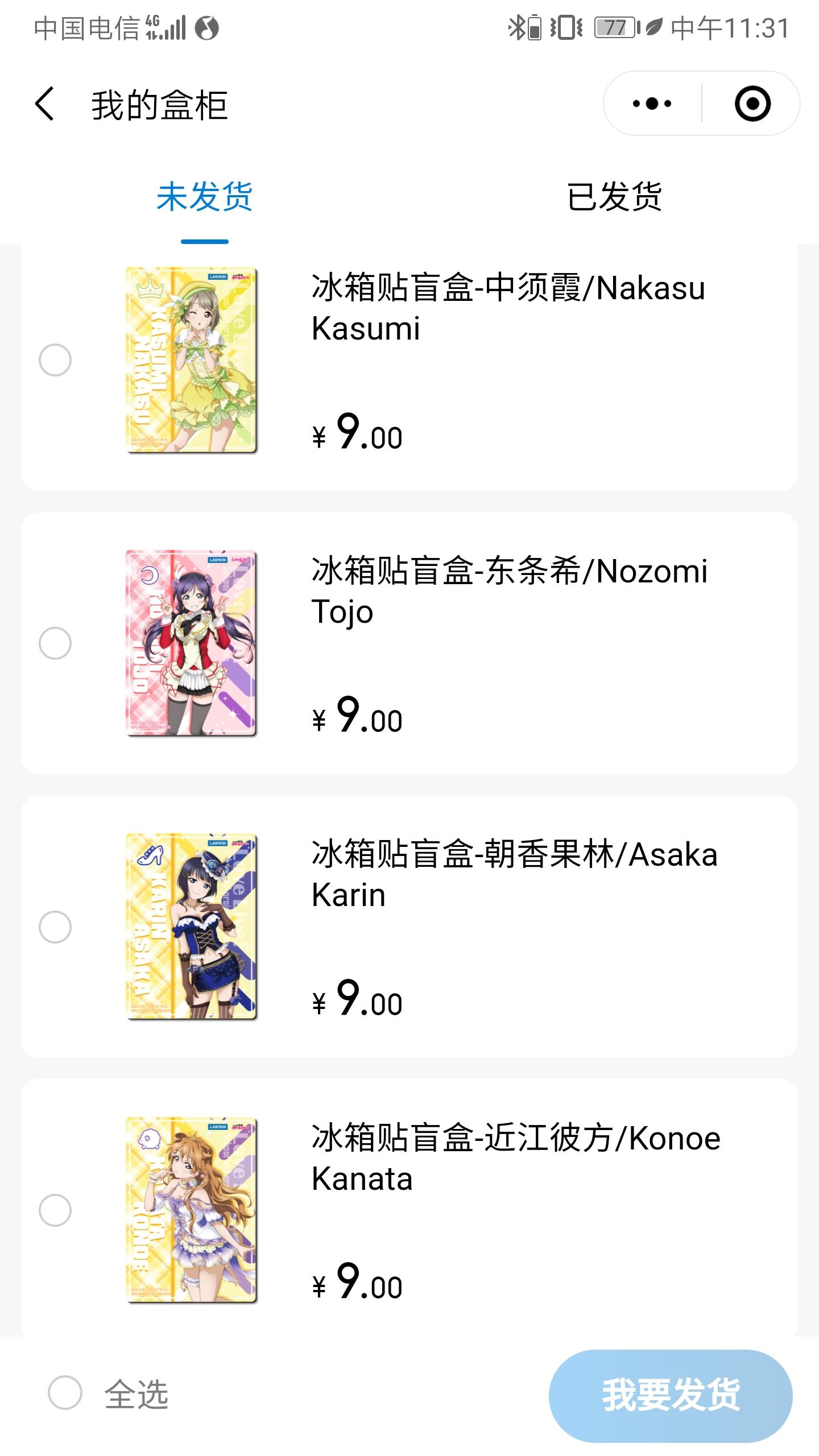This screenshot has height=1456, width=819.
Task: Select the Nakasu Kasumi item radio button
Action: point(55,359)
